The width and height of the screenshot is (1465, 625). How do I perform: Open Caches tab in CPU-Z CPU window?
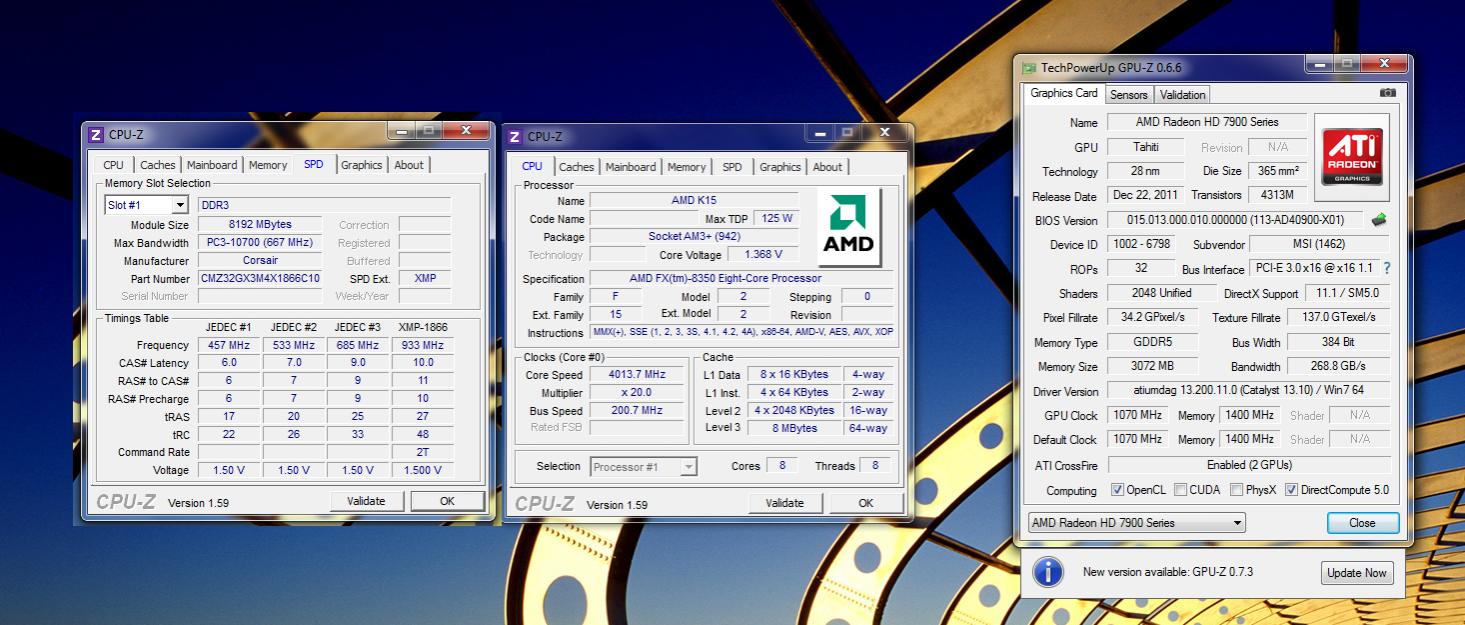coord(577,167)
